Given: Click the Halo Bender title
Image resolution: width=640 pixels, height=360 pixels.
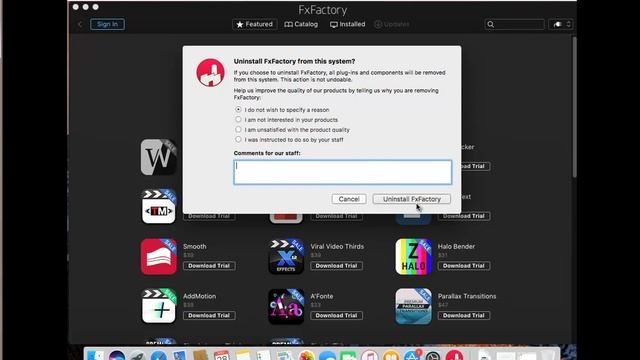Looking at the screenshot, I should tap(456, 247).
